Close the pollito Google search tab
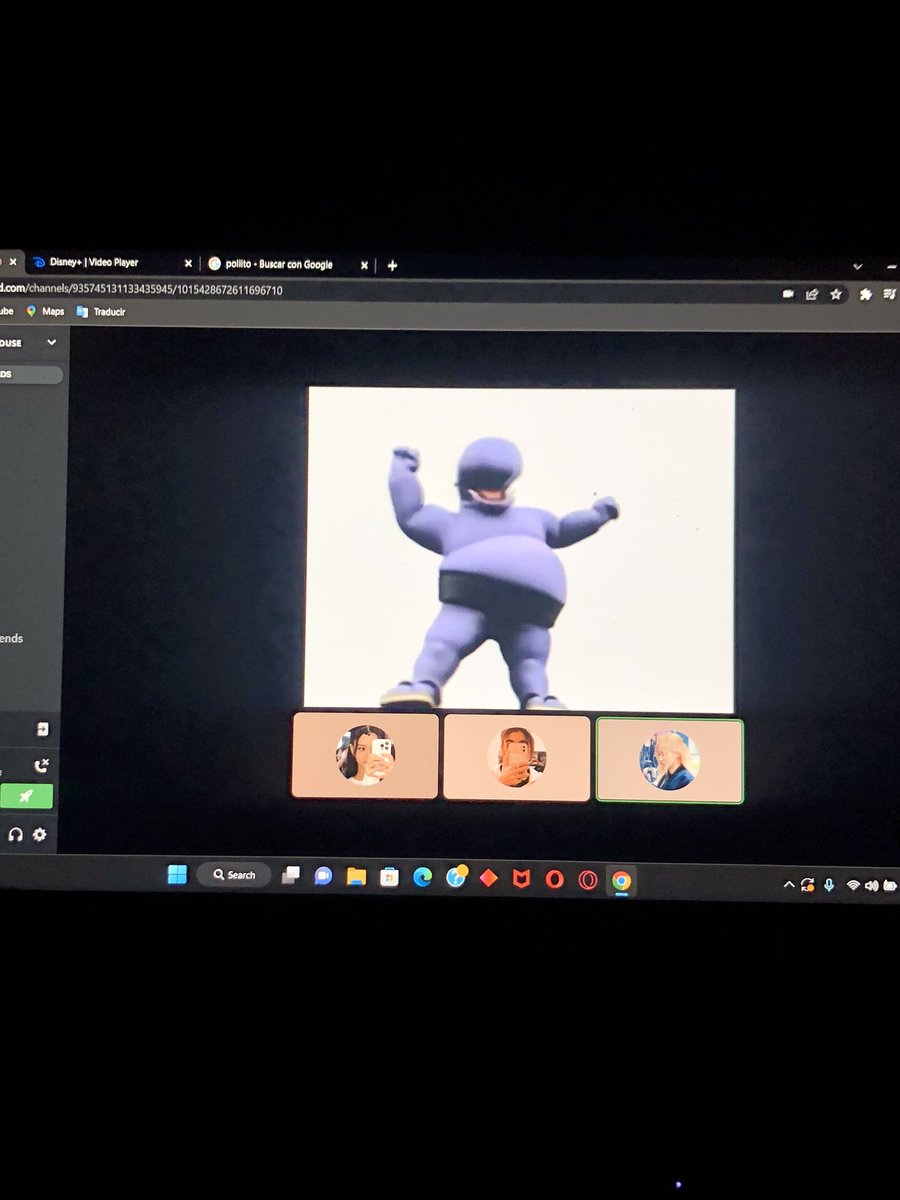The image size is (900, 1200). click(x=364, y=266)
